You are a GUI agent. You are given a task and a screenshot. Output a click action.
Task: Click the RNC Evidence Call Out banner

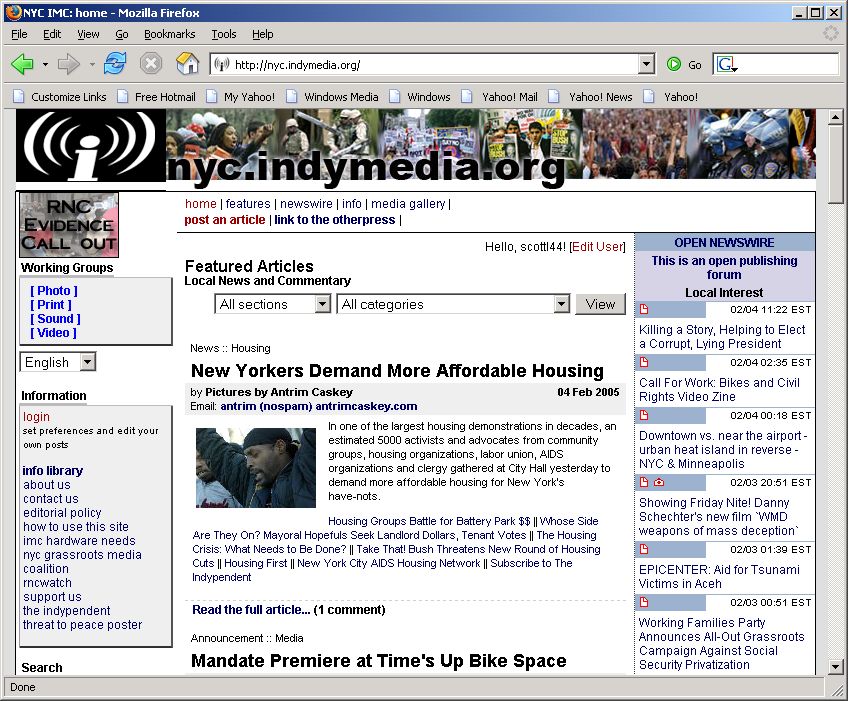69,224
